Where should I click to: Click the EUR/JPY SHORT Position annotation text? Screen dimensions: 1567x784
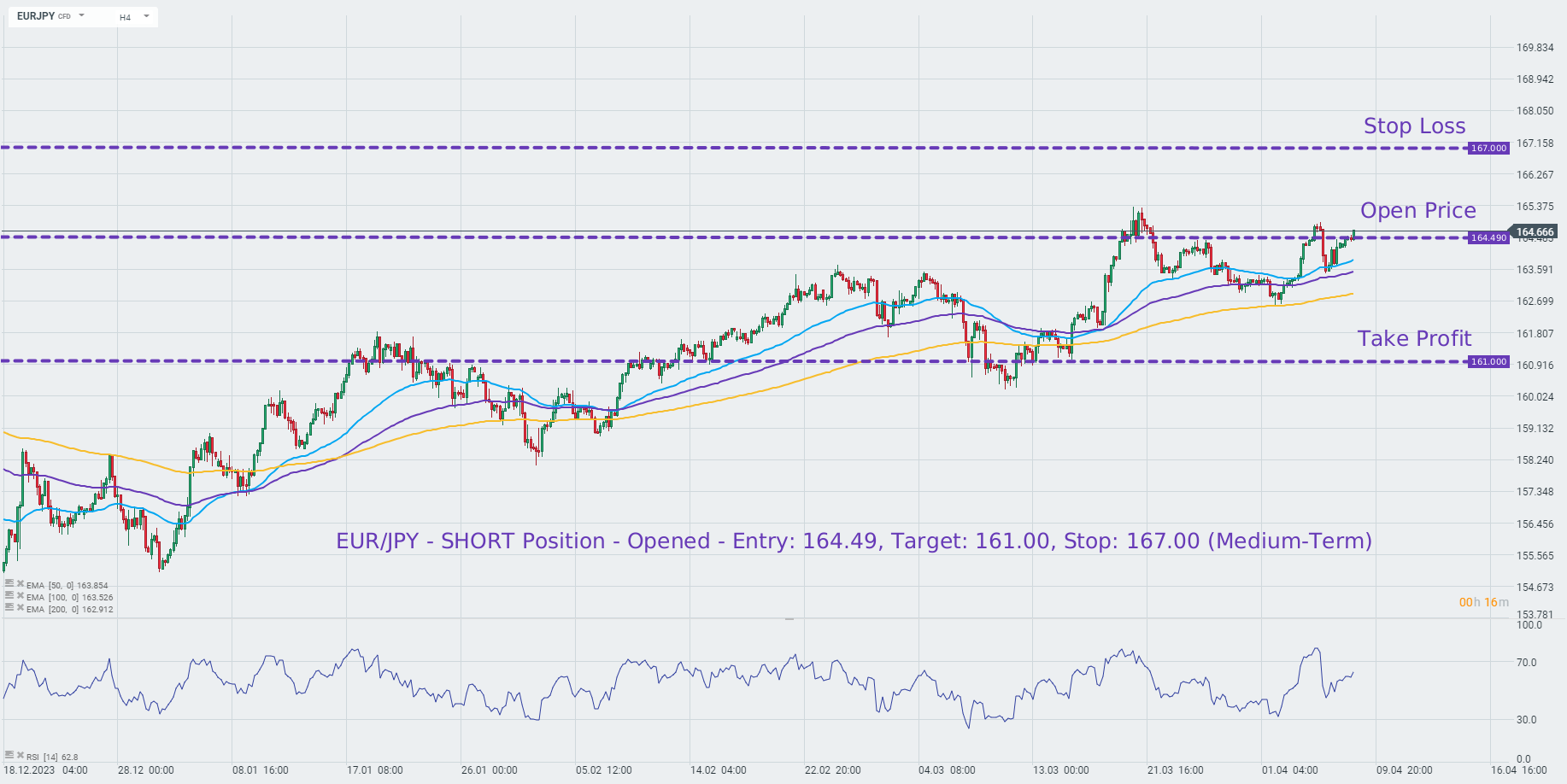coord(854,541)
